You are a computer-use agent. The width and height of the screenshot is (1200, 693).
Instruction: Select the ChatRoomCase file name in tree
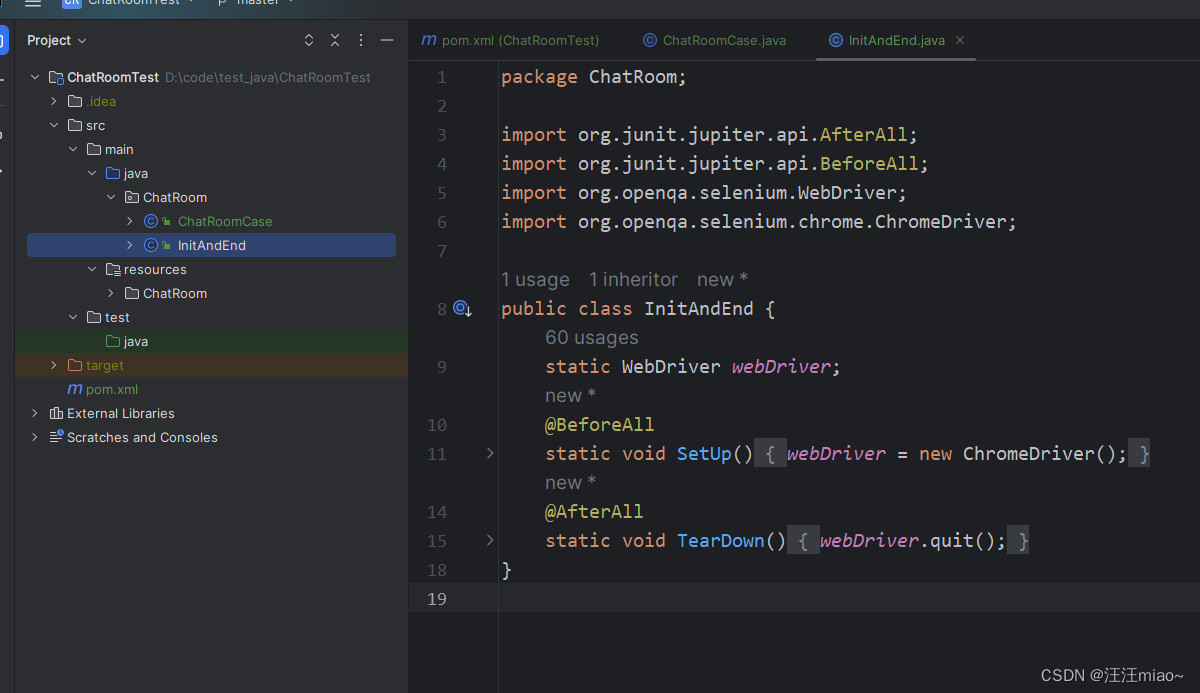[225, 221]
